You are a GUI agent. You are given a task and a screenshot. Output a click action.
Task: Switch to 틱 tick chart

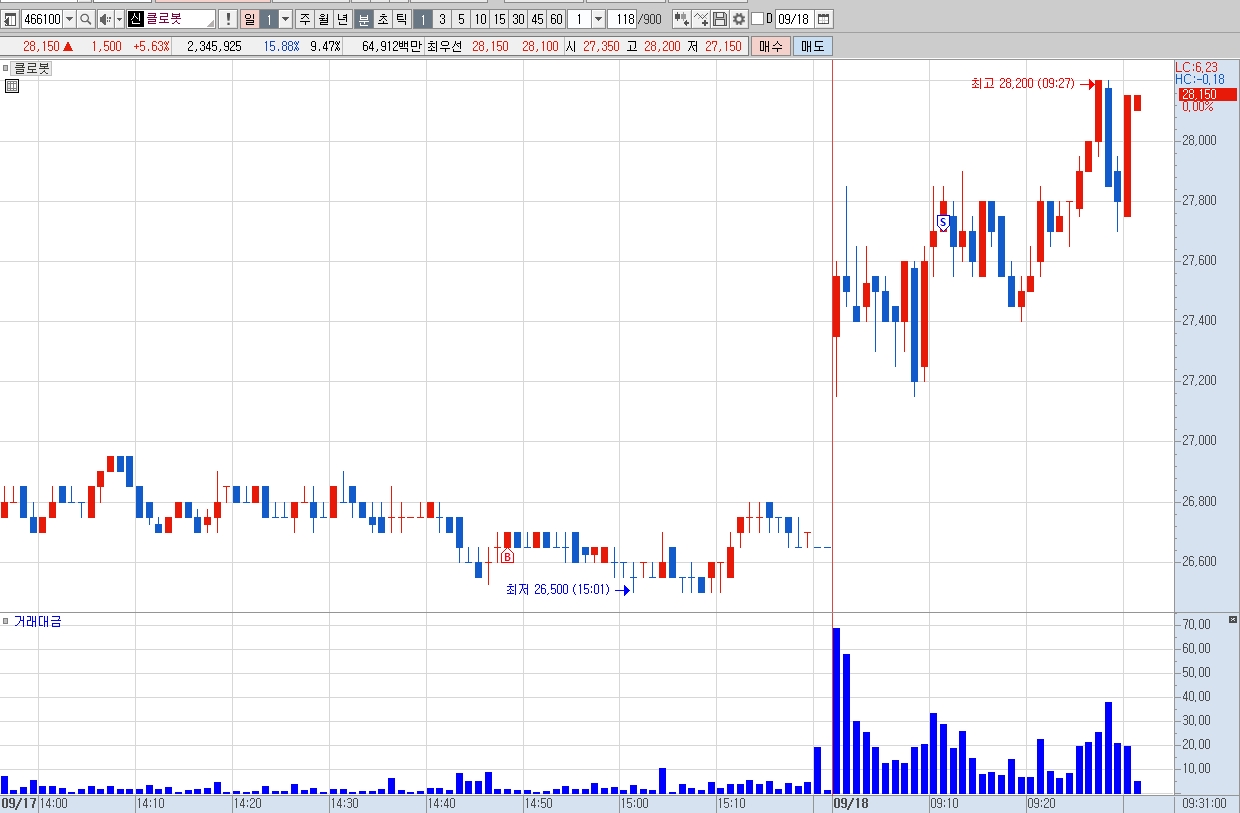(x=401, y=19)
